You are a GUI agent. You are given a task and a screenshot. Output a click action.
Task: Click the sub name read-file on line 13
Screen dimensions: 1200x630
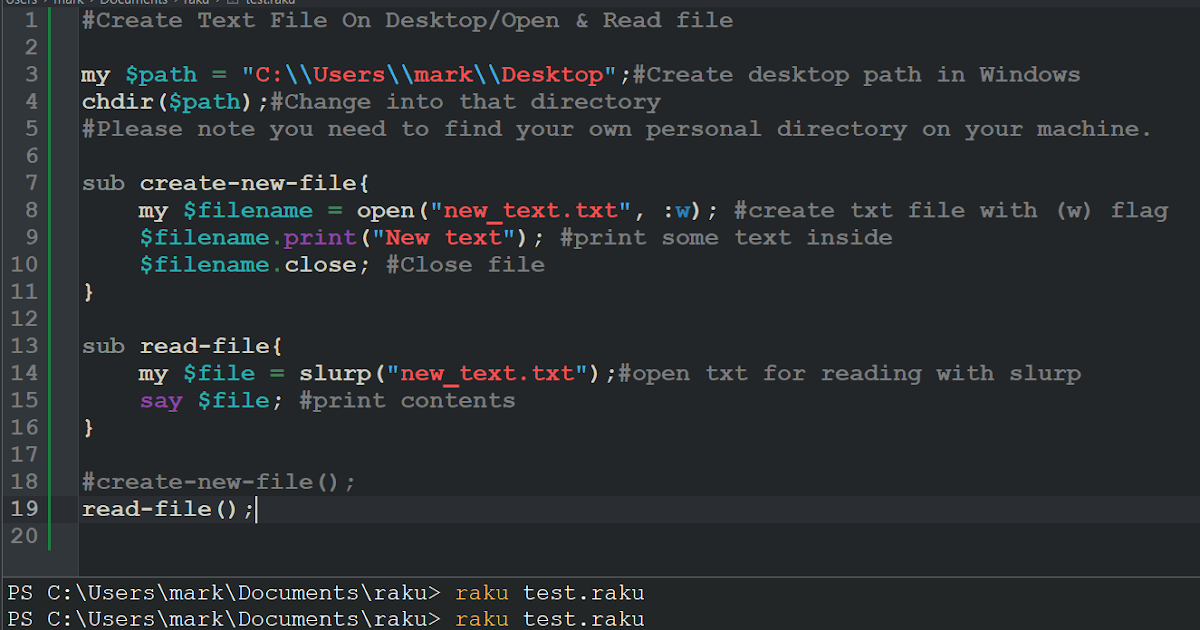pyautogui.click(x=205, y=346)
